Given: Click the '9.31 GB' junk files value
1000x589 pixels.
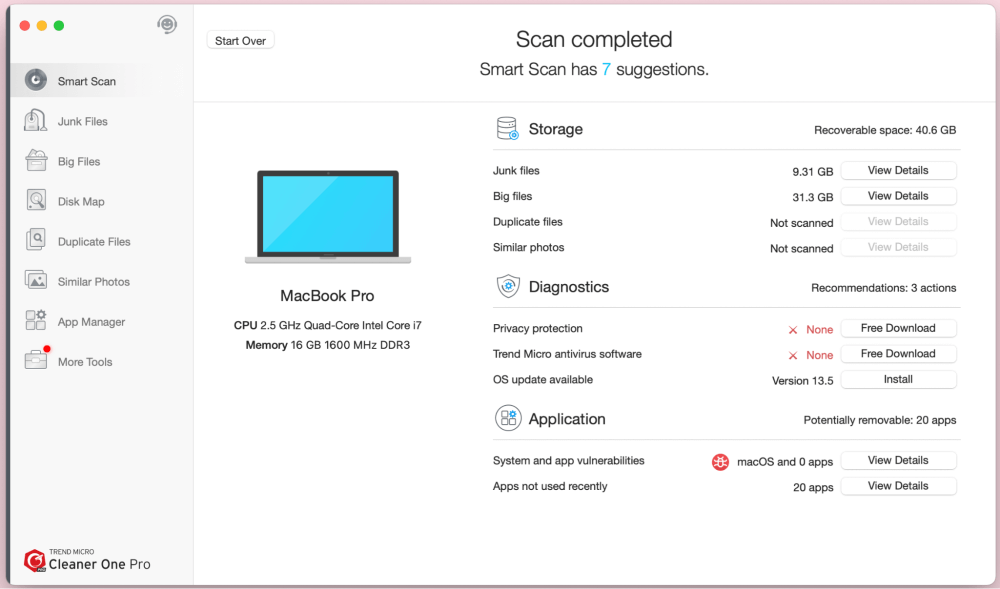Looking at the screenshot, I should tap(812, 171).
